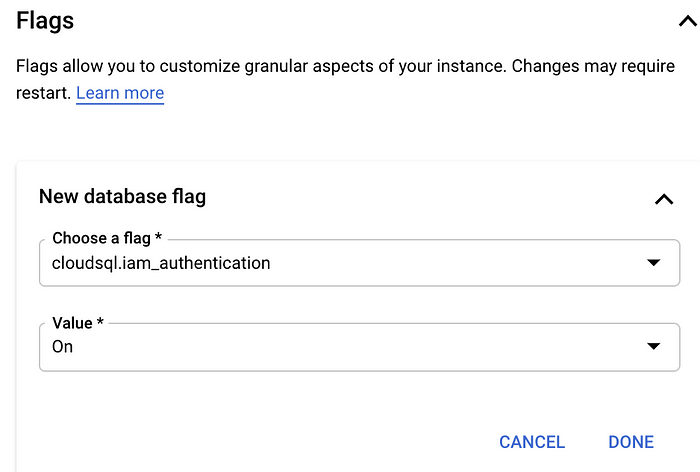Collapse the Flags section using its chevron

click(686, 19)
